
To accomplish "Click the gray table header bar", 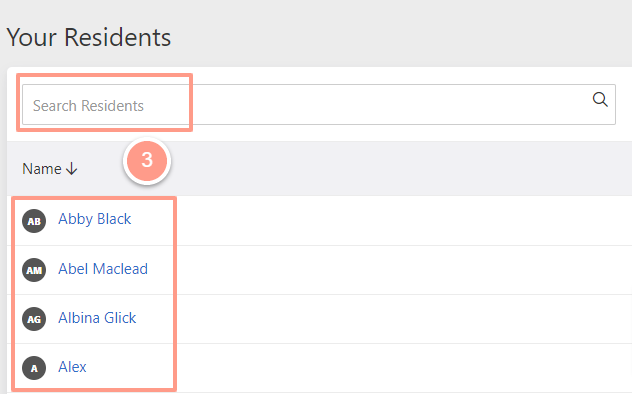I will (x=363, y=168).
